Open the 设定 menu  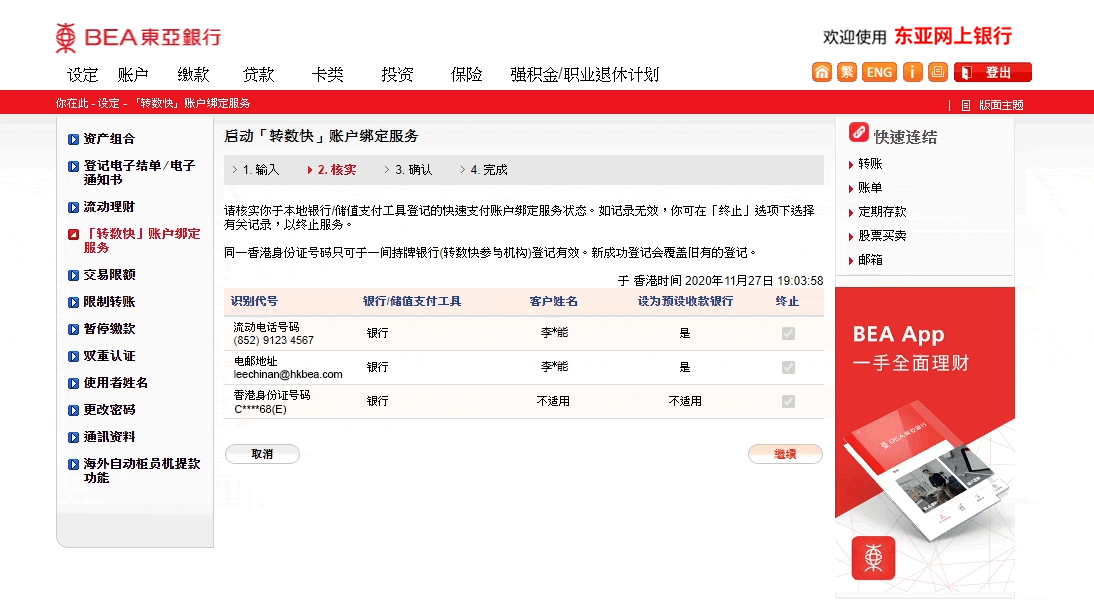coord(82,75)
